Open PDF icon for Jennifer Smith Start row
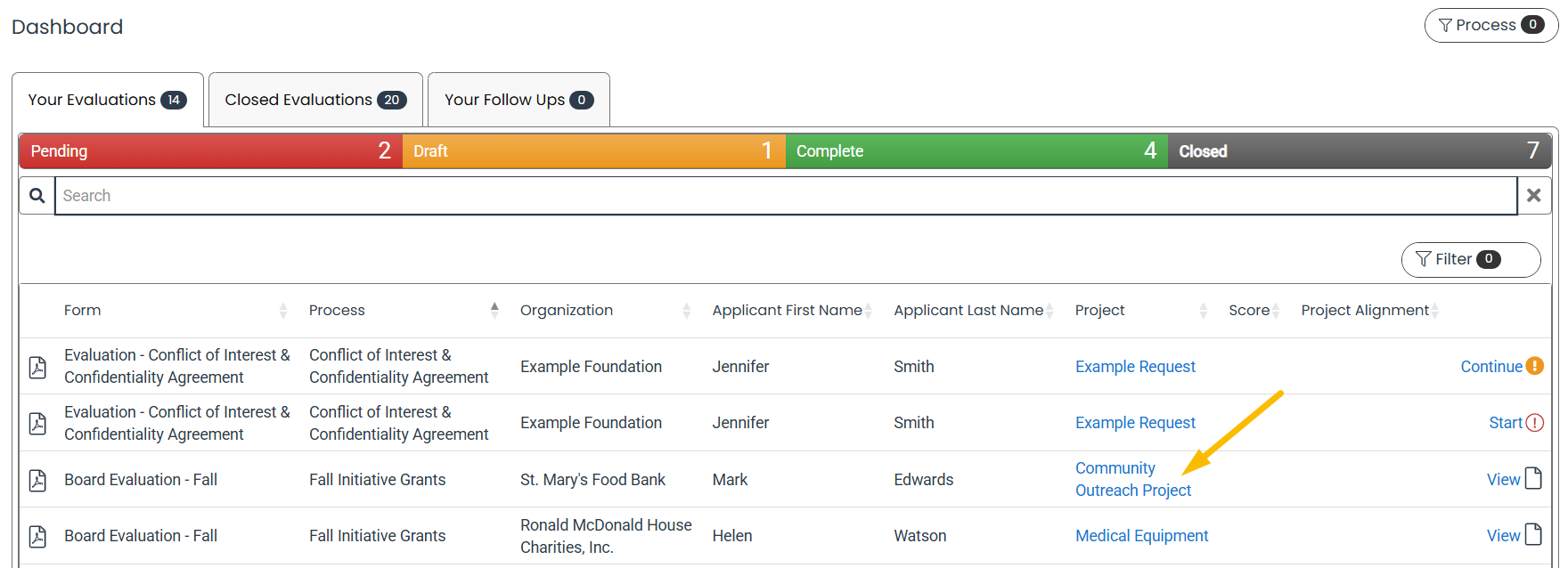This screenshot has width=1568, height=568. tap(37, 423)
